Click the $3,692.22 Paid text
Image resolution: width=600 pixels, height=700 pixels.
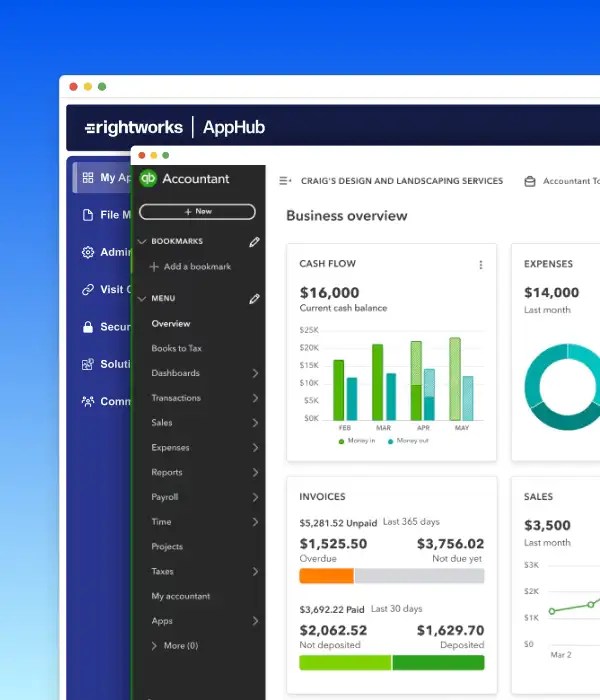[x=332, y=609]
